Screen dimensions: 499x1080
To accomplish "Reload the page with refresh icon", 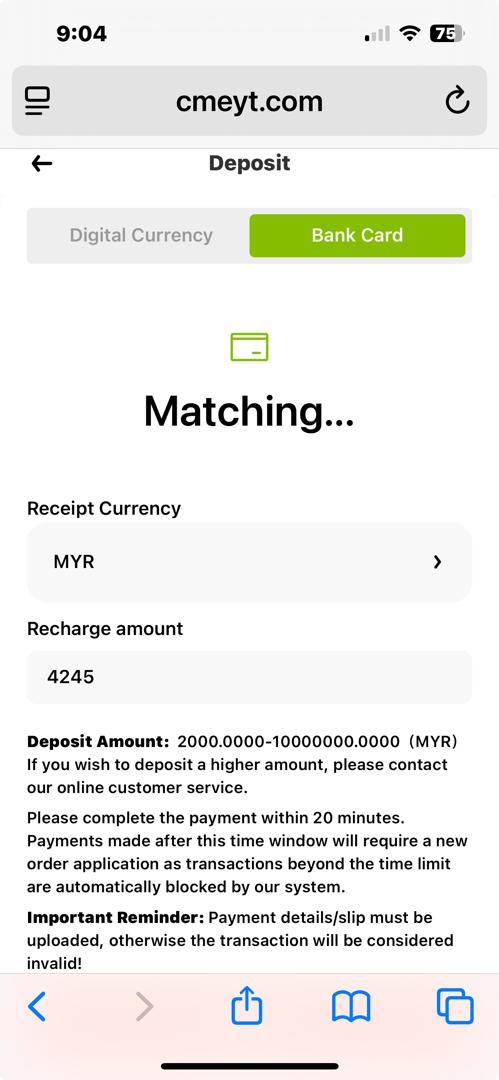I will pos(457,101).
